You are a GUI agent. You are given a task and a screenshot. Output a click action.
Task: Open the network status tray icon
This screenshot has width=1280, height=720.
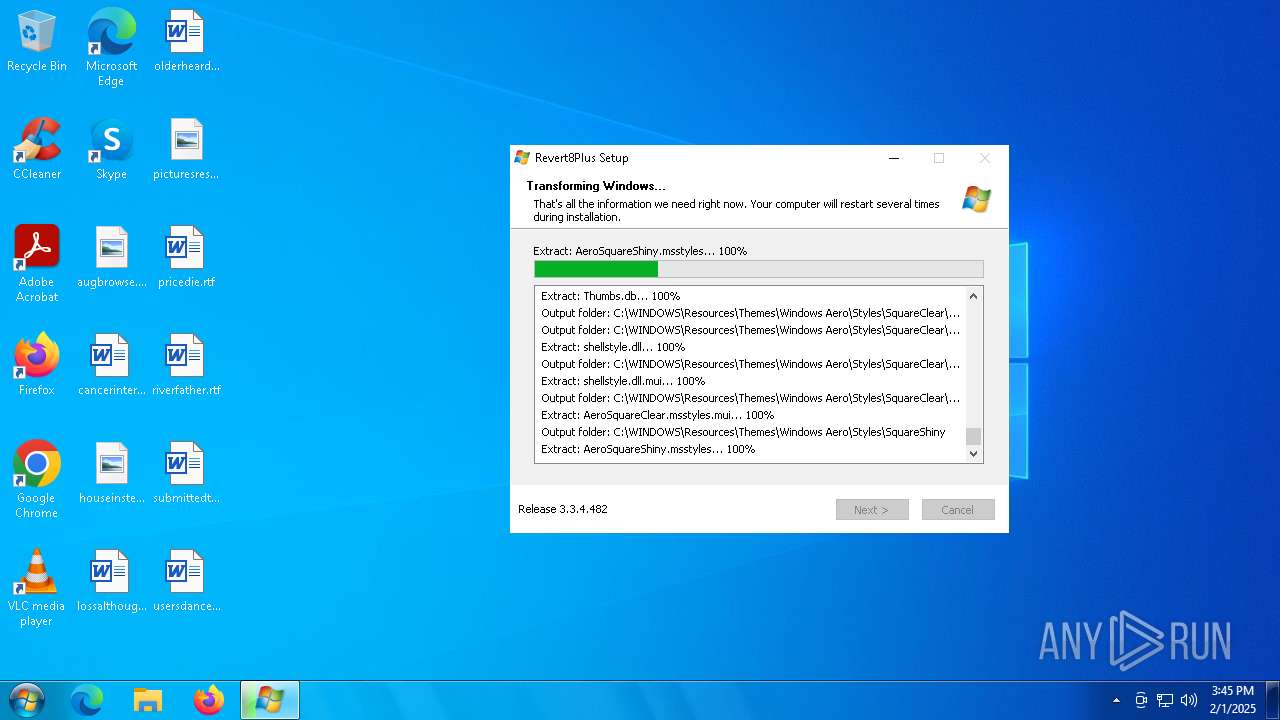click(1165, 700)
